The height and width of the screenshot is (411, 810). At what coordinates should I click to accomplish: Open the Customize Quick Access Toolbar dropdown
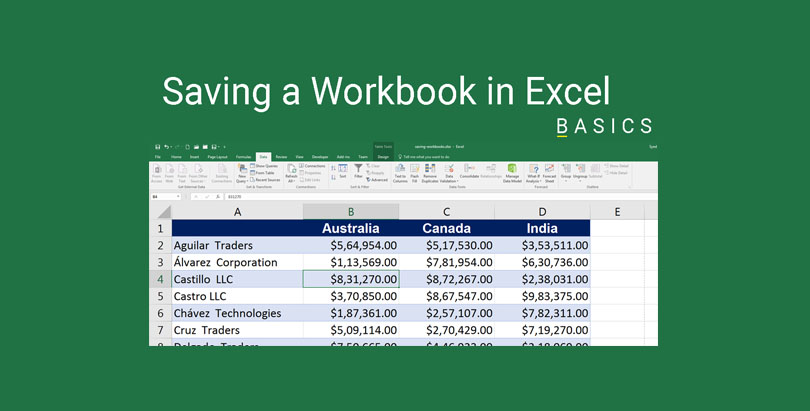point(224,147)
